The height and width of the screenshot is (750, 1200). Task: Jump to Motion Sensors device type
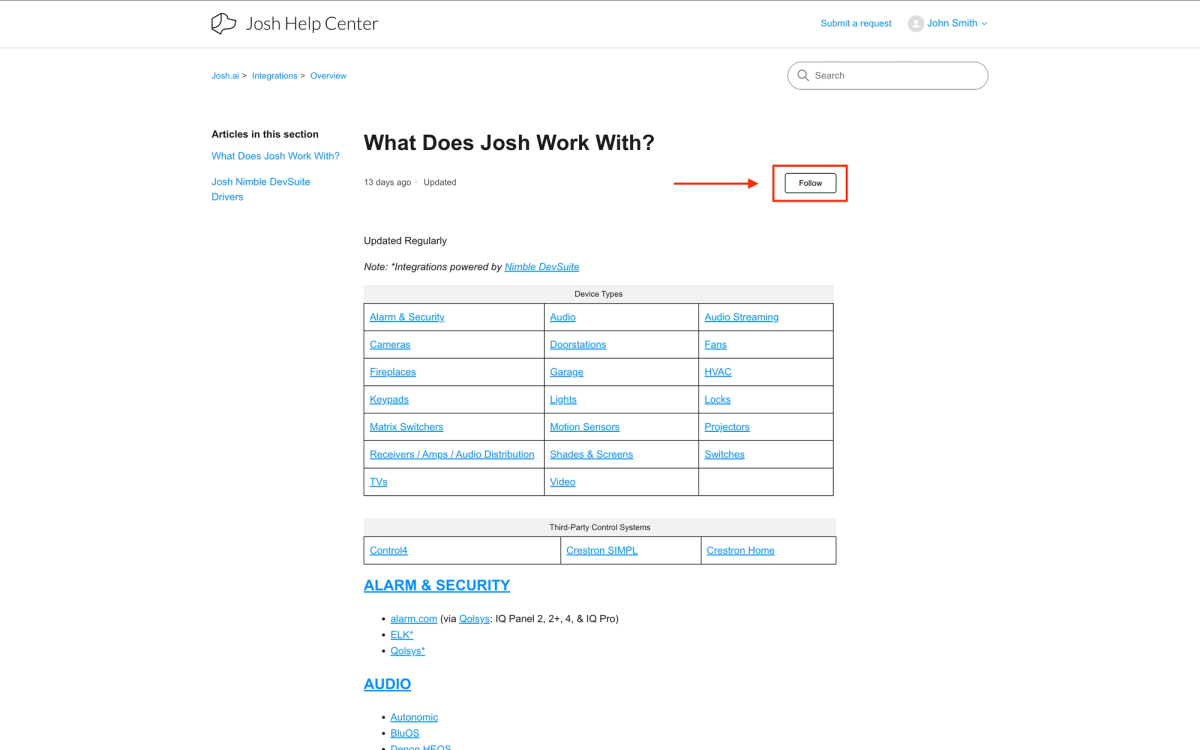coord(585,427)
